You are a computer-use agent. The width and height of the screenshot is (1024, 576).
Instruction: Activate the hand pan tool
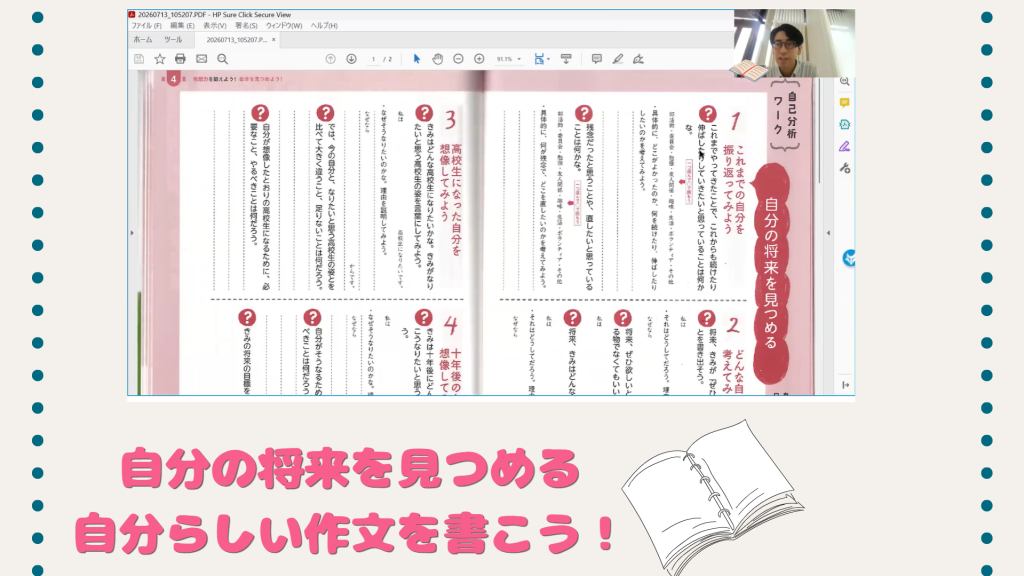pos(438,59)
